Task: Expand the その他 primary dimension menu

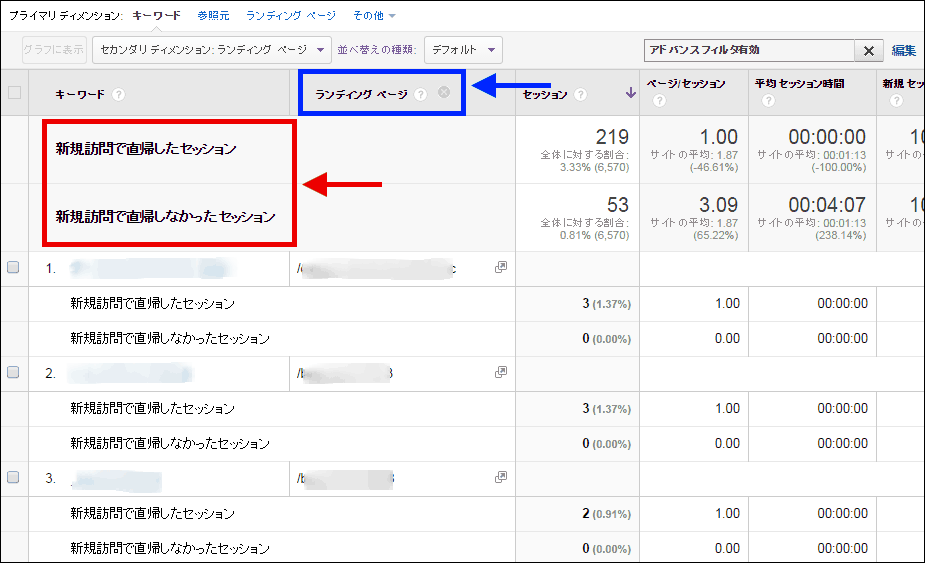Action: (374, 16)
